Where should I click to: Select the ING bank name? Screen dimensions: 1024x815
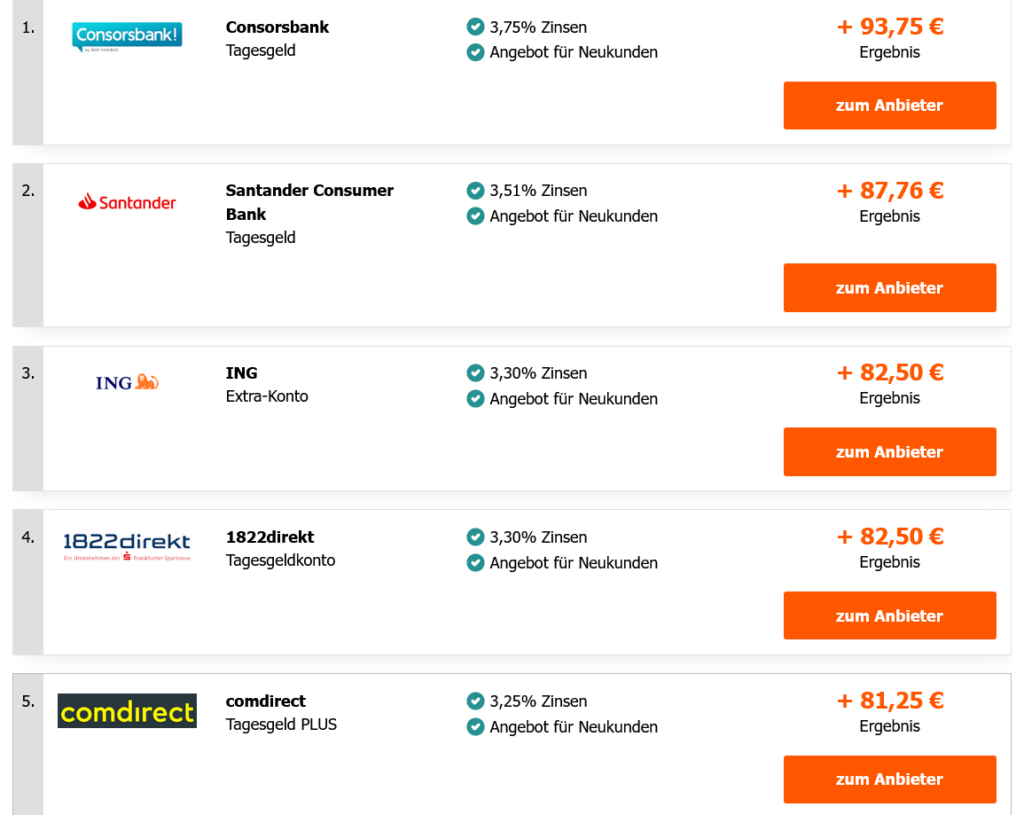coord(241,373)
